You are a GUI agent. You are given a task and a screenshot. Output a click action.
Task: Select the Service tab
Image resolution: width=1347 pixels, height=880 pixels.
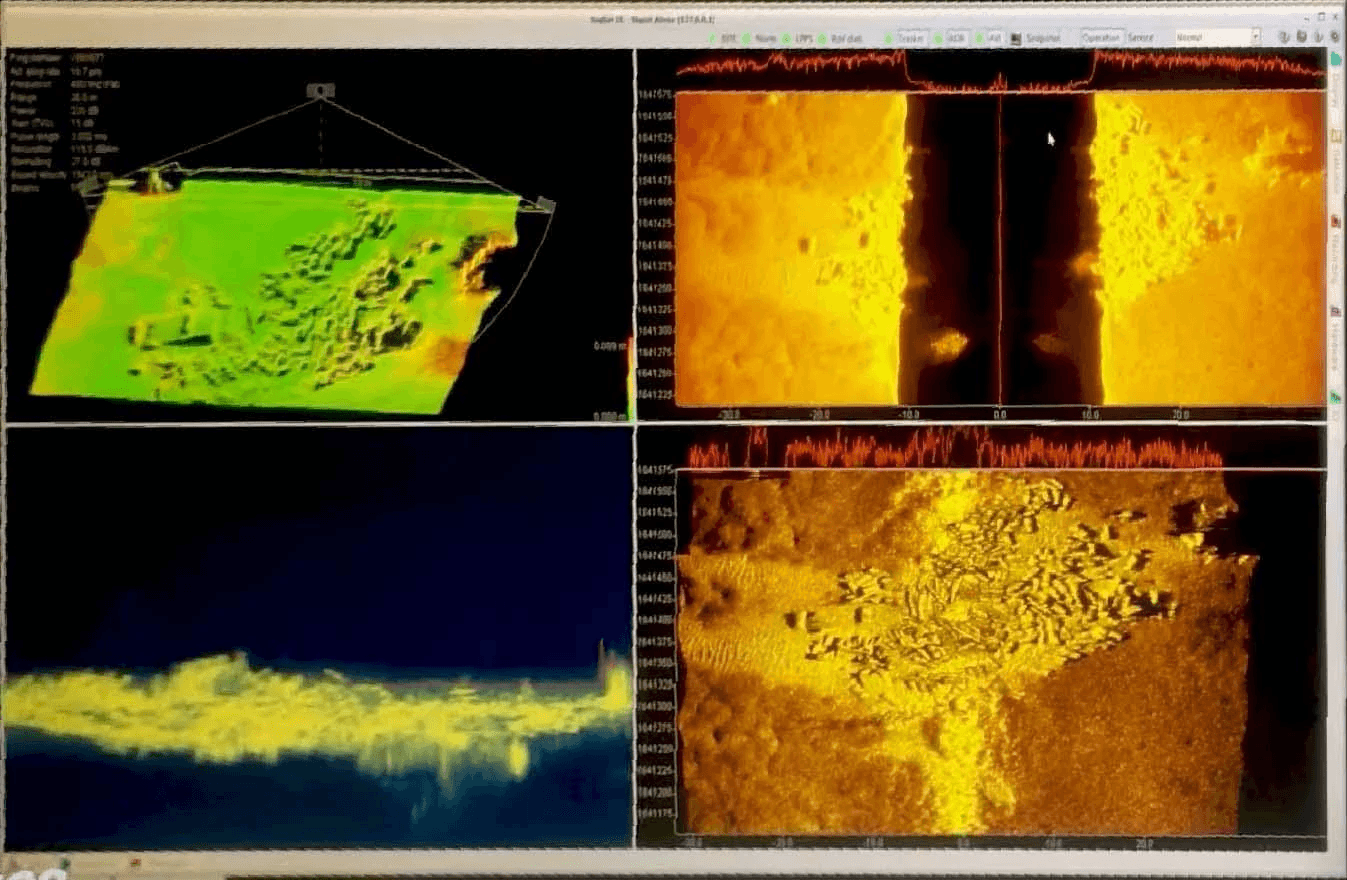pos(1141,37)
